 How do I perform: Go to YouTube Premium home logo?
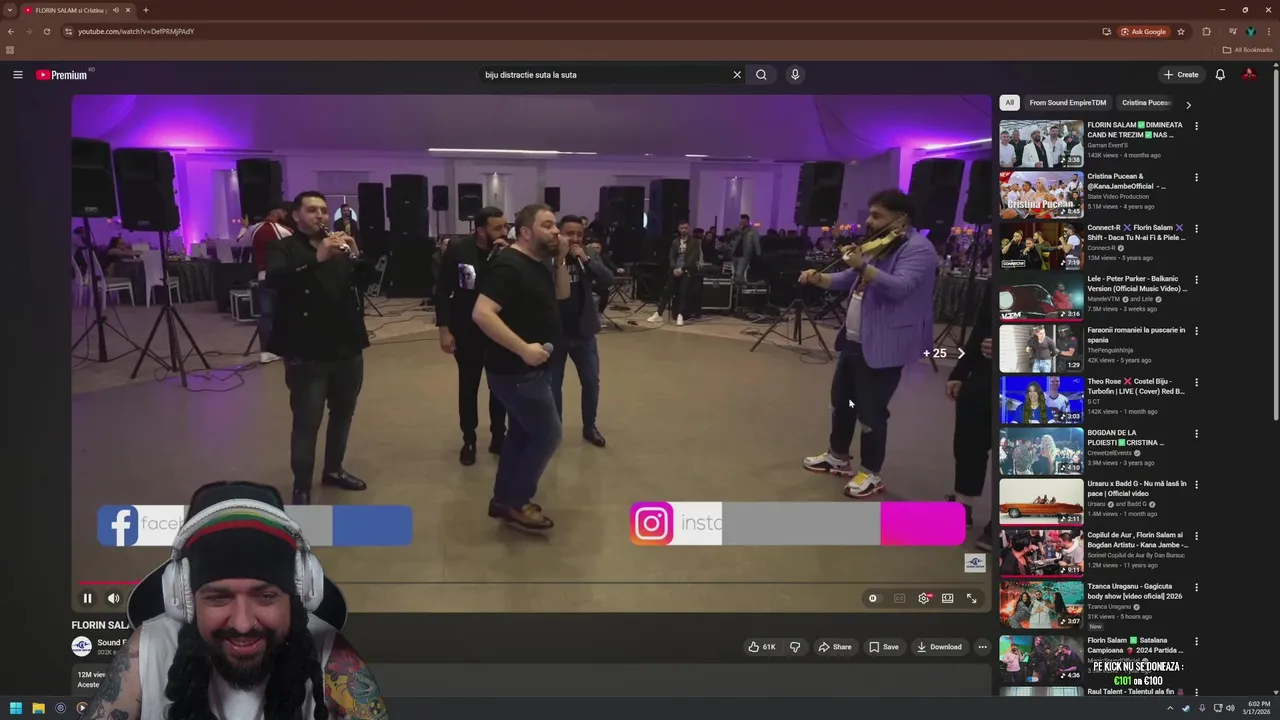point(62,75)
